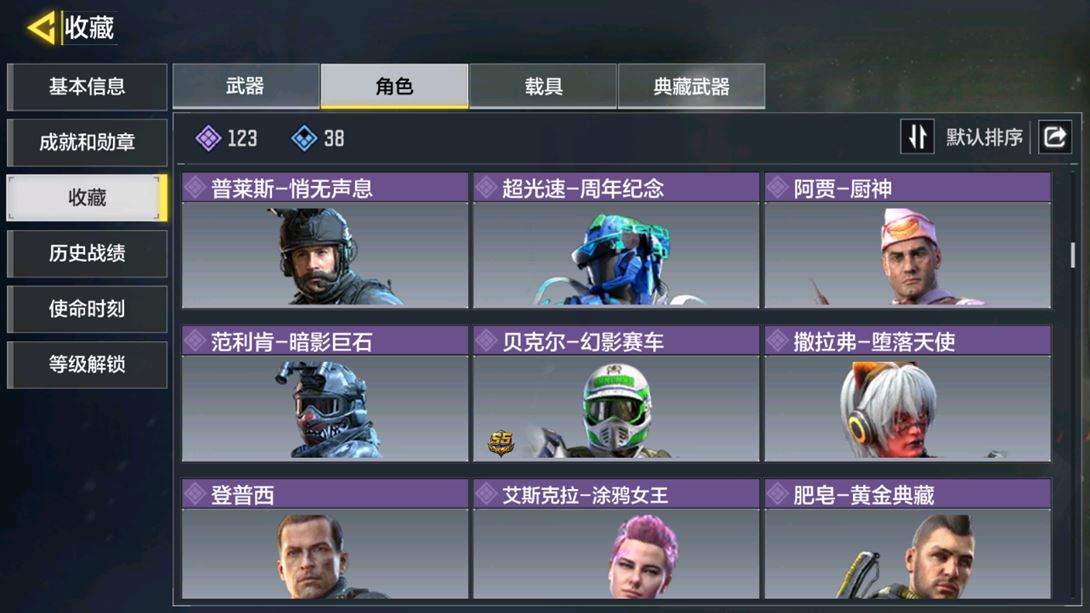The height and width of the screenshot is (613, 1090).
Task: Open the 典藏武器 tab
Action: (x=692, y=86)
